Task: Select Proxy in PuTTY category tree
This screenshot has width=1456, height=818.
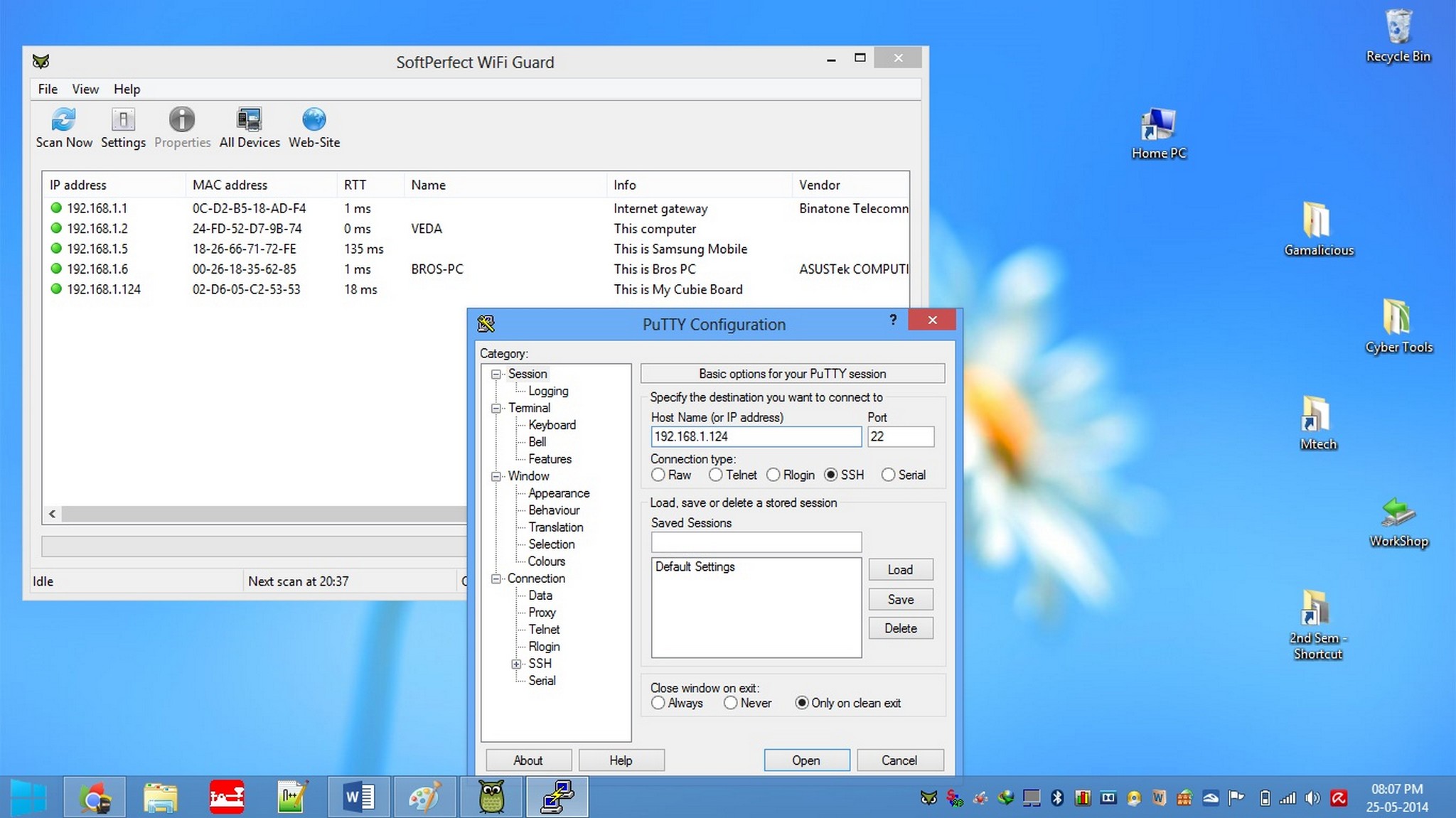Action: point(542,613)
